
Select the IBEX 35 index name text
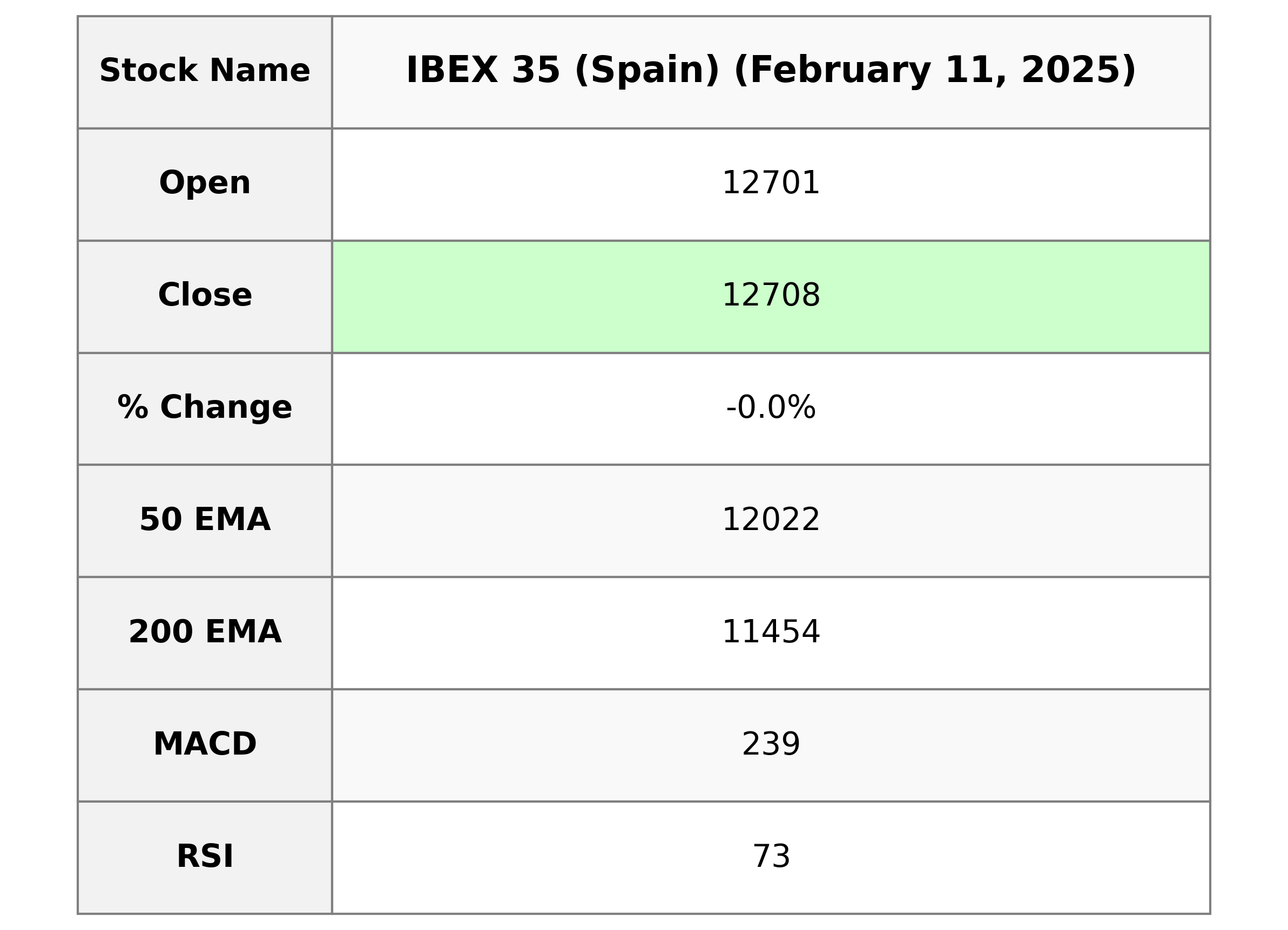pyautogui.click(x=483, y=72)
